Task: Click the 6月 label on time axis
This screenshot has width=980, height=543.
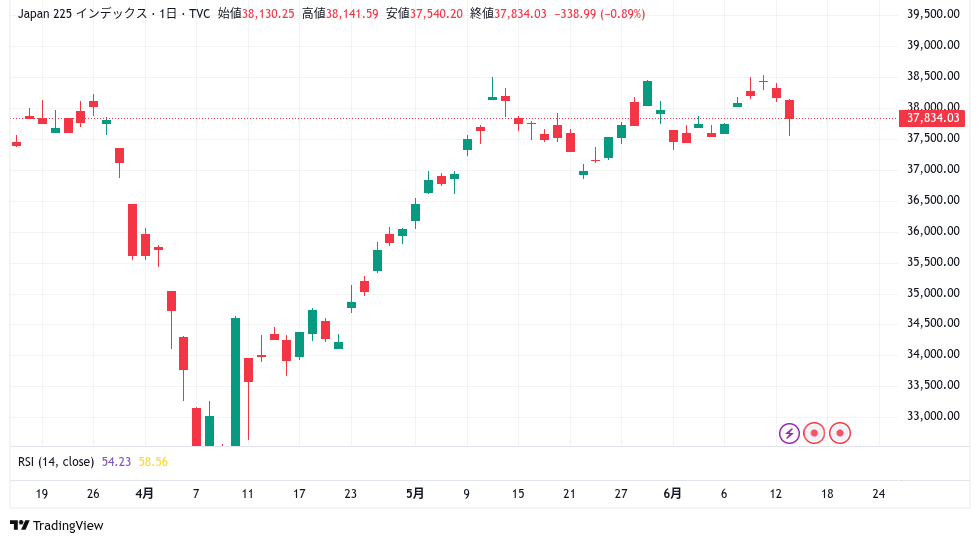Action: pos(672,494)
